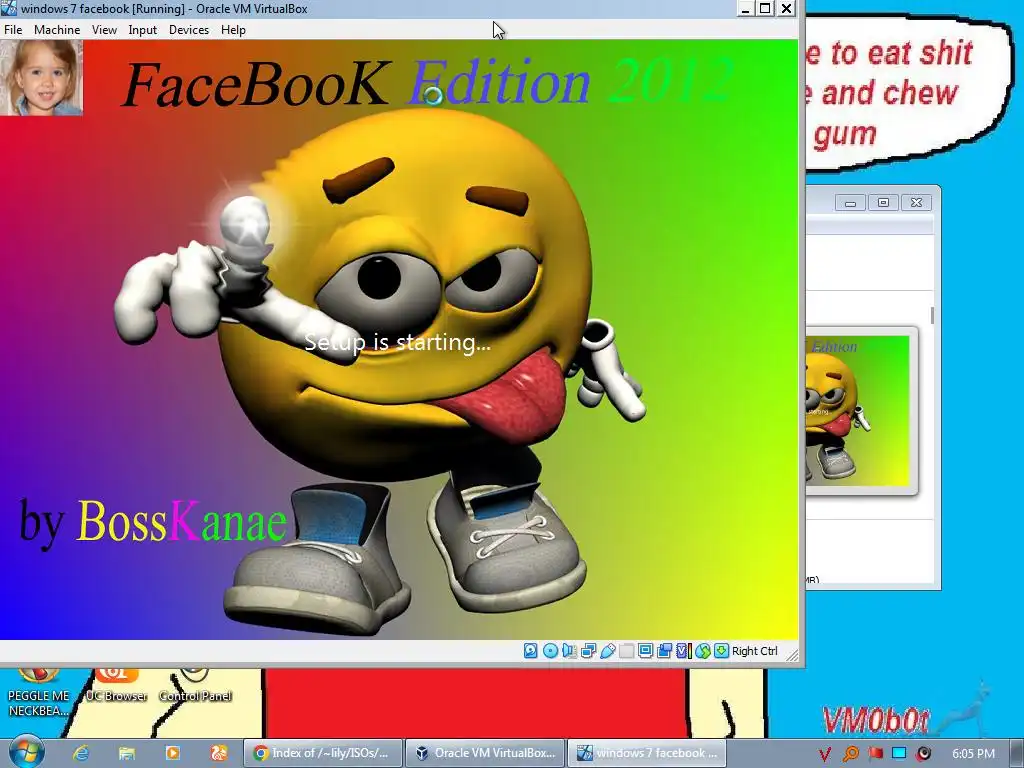Open the Help menu

pos(233,29)
